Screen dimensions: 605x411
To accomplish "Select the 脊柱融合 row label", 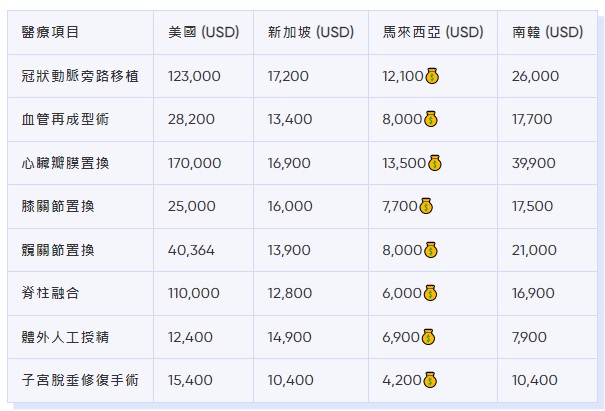I will [51, 293].
